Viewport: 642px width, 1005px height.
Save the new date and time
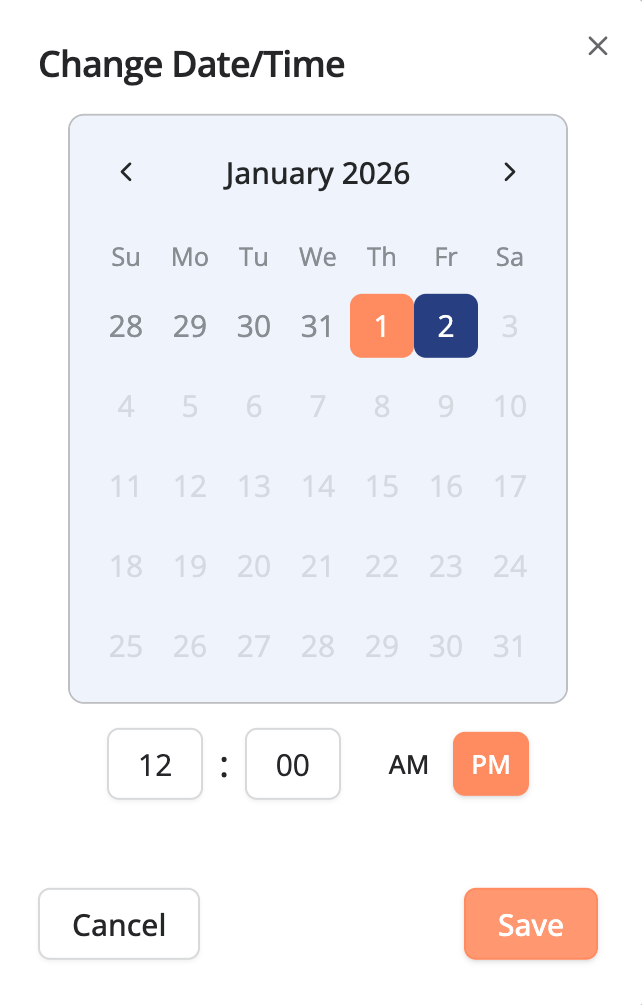531,924
